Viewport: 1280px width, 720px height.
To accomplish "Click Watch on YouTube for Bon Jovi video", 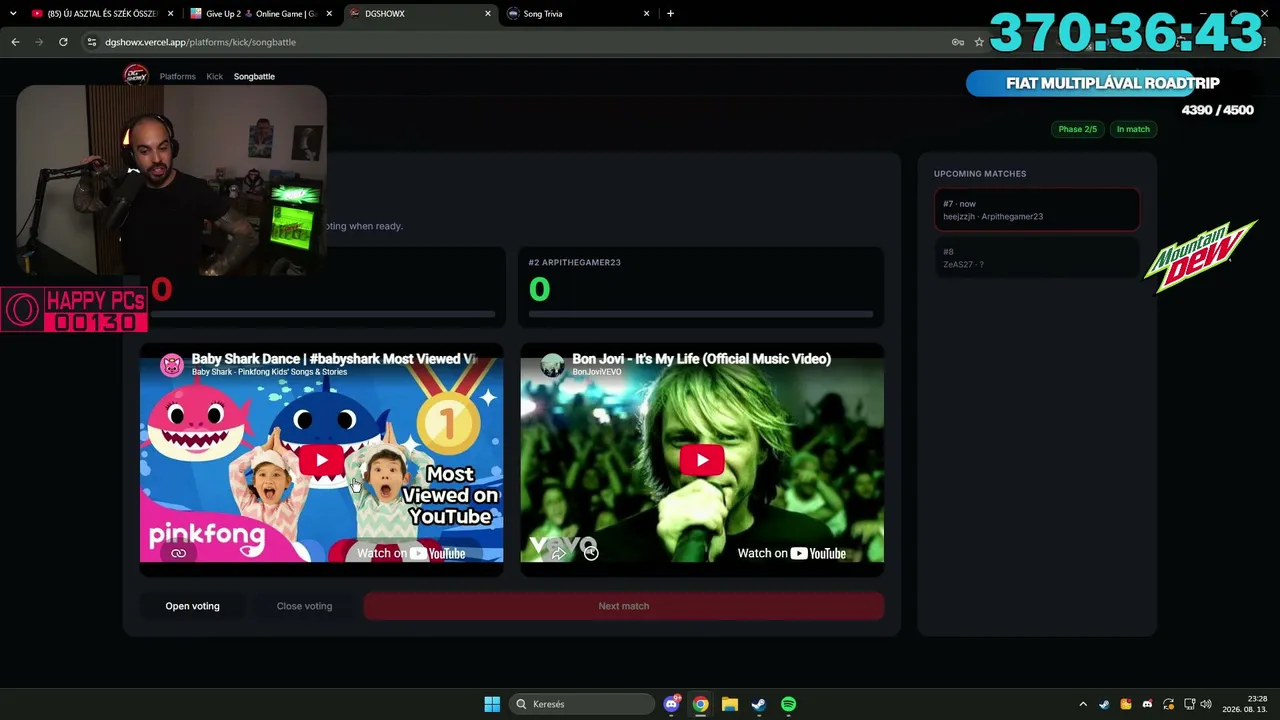I will [791, 553].
